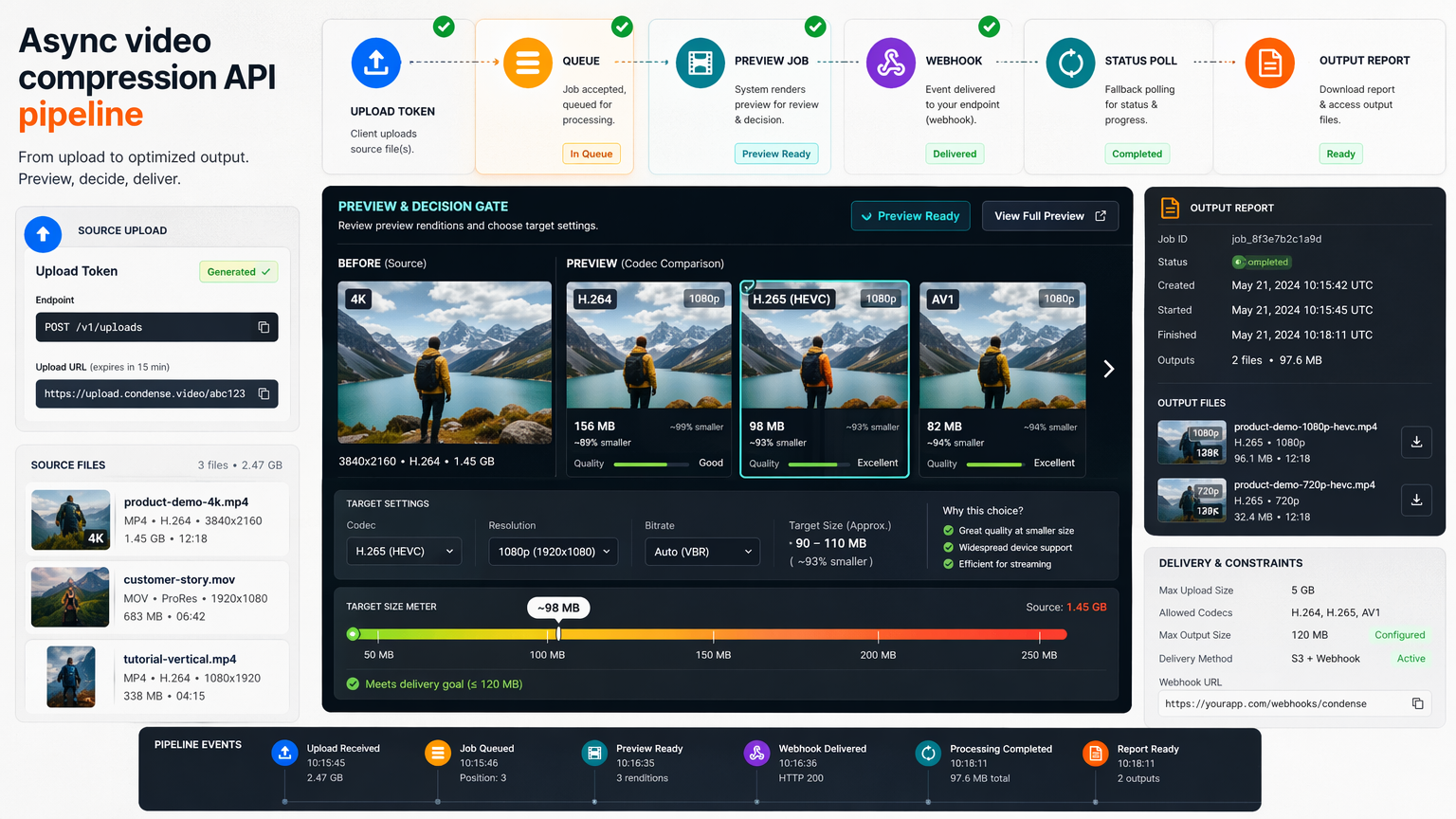Click the Status Poll refresh icon
Image resolution: width=1456 pixels, height=819 pixels.
point(1070,63)
